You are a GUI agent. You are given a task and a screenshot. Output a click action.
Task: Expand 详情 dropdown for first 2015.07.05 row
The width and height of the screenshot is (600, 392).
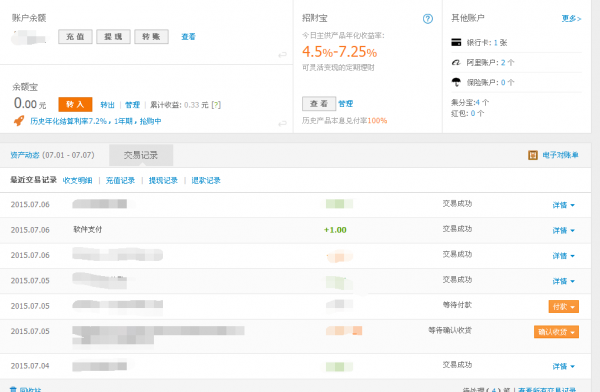[x=563, y=281]
